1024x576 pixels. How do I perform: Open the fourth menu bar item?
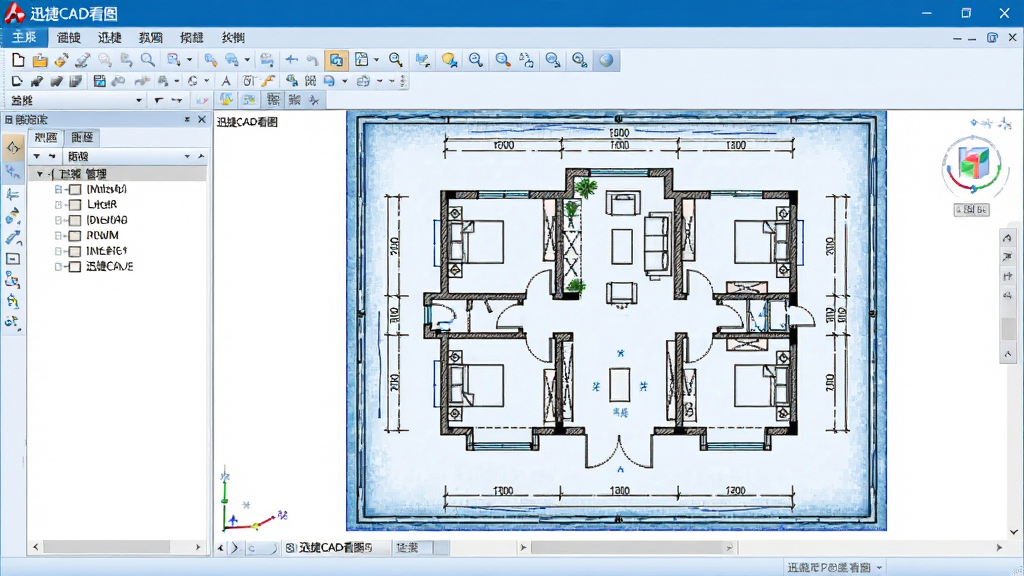(x=151, y=38)
